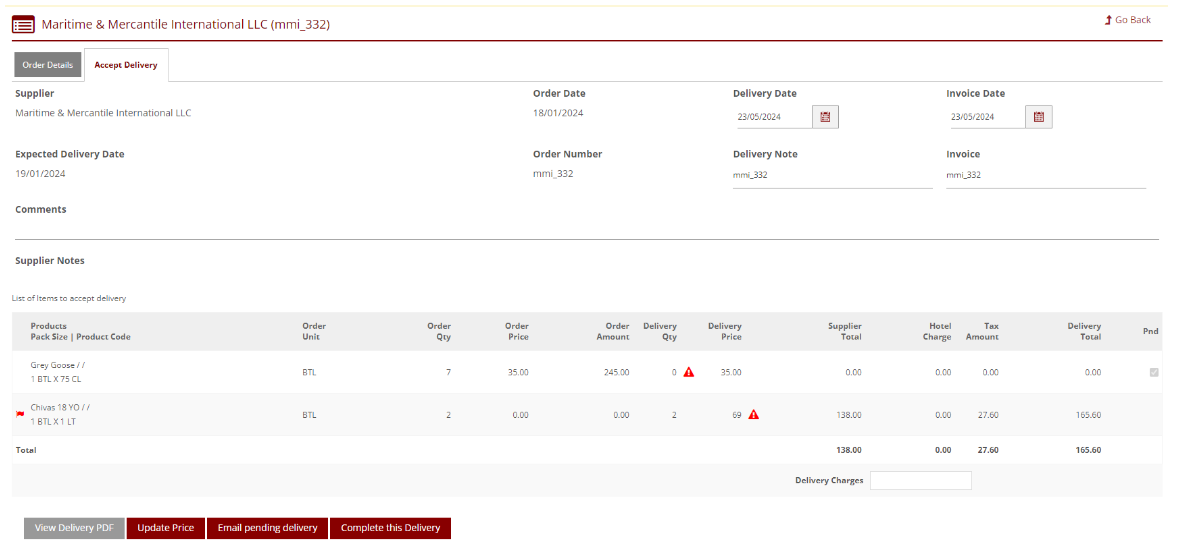Click the Delivery Date text field
The width and height of the screenshot is (1177, 556).
pyautogui.click(x=772, y=117)
